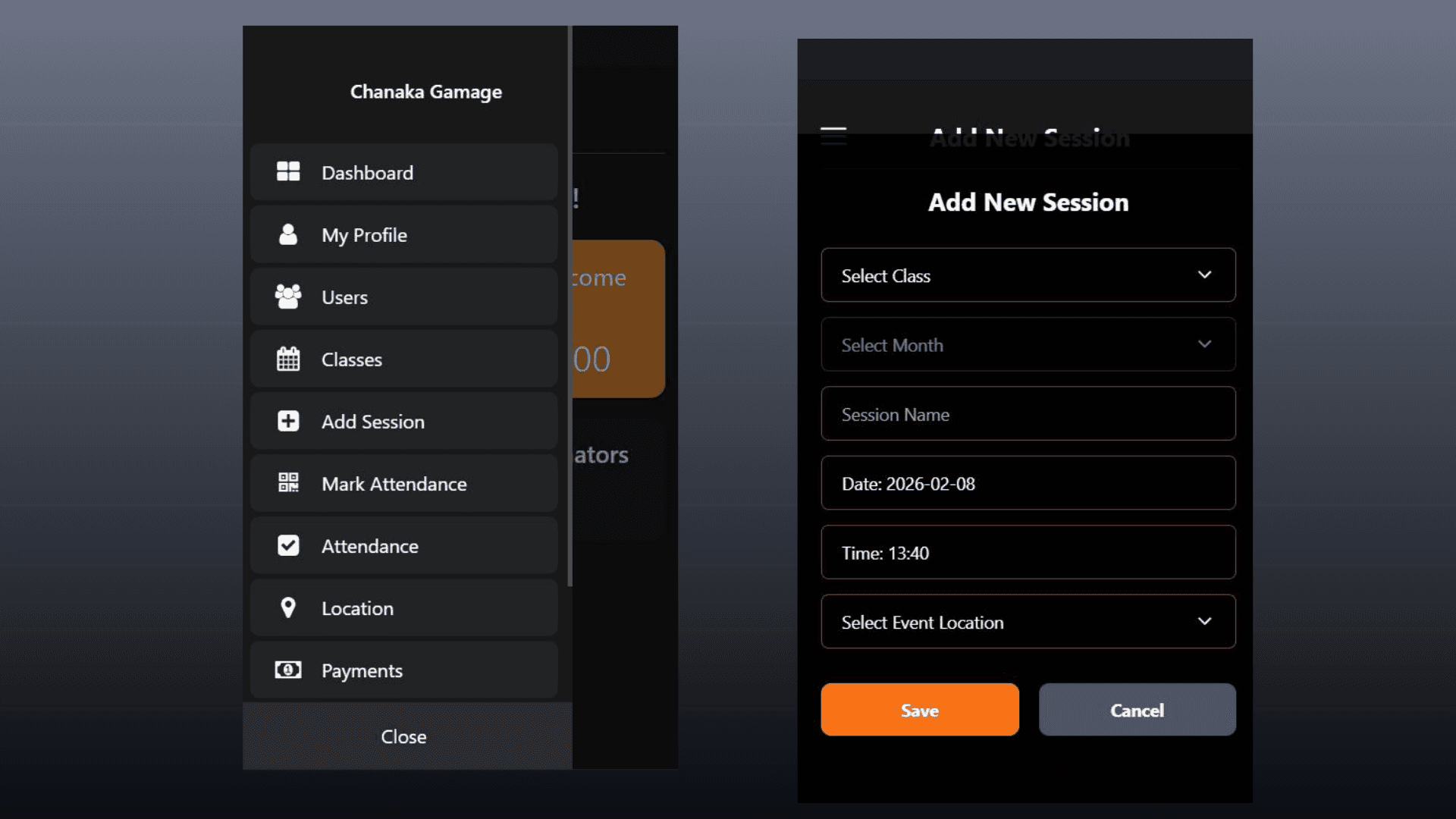Open Mark Attendance menu entry
Viewport: 1456px width, 819px height.
[x=404, y=483]
